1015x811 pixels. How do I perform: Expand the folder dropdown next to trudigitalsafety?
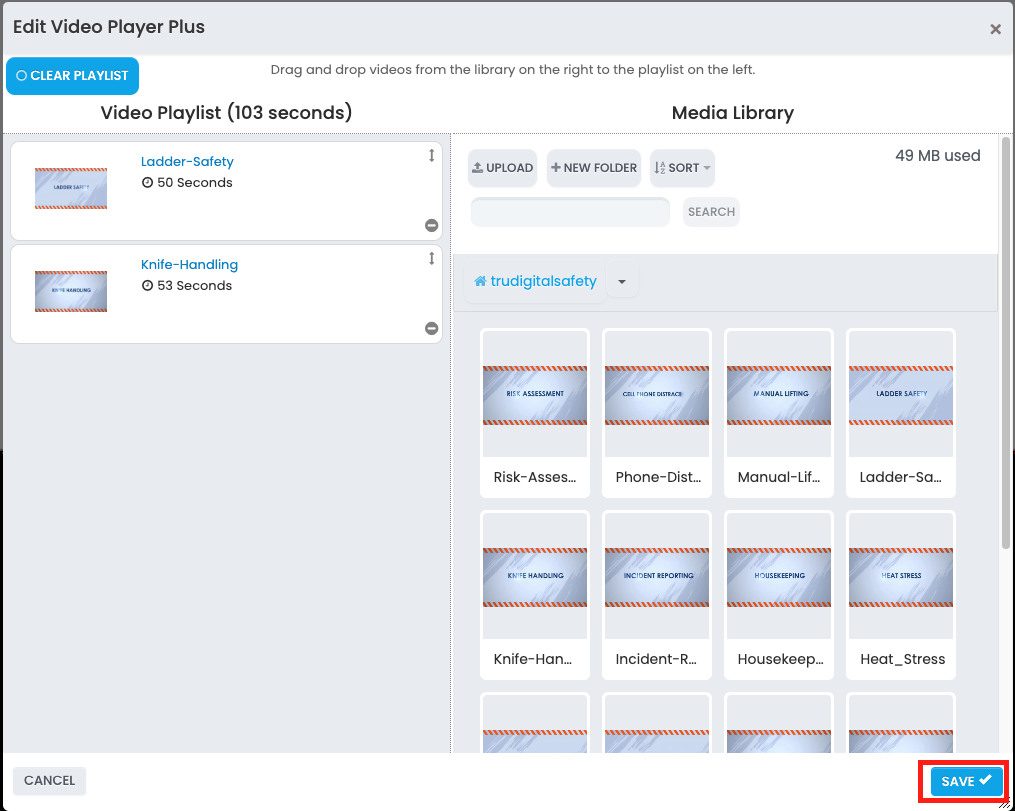622,281
